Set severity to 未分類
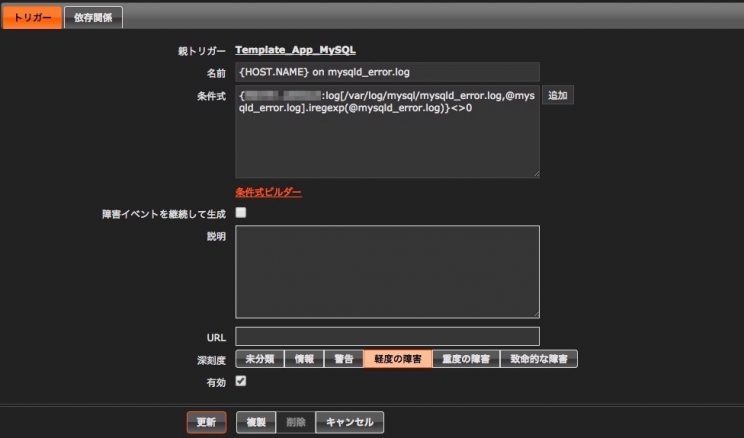 [x=259, y=359]
